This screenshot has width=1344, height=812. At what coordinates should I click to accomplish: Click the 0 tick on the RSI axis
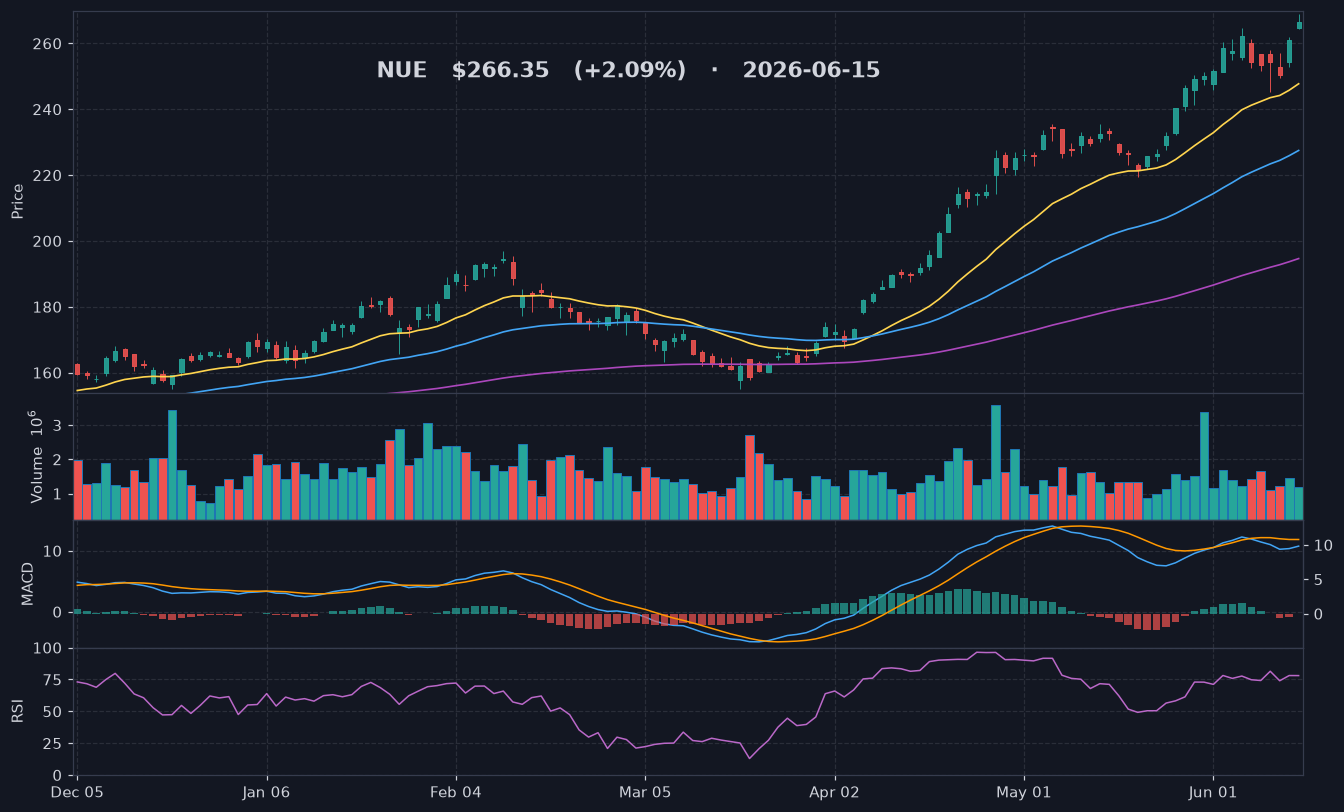click(59, 776)
